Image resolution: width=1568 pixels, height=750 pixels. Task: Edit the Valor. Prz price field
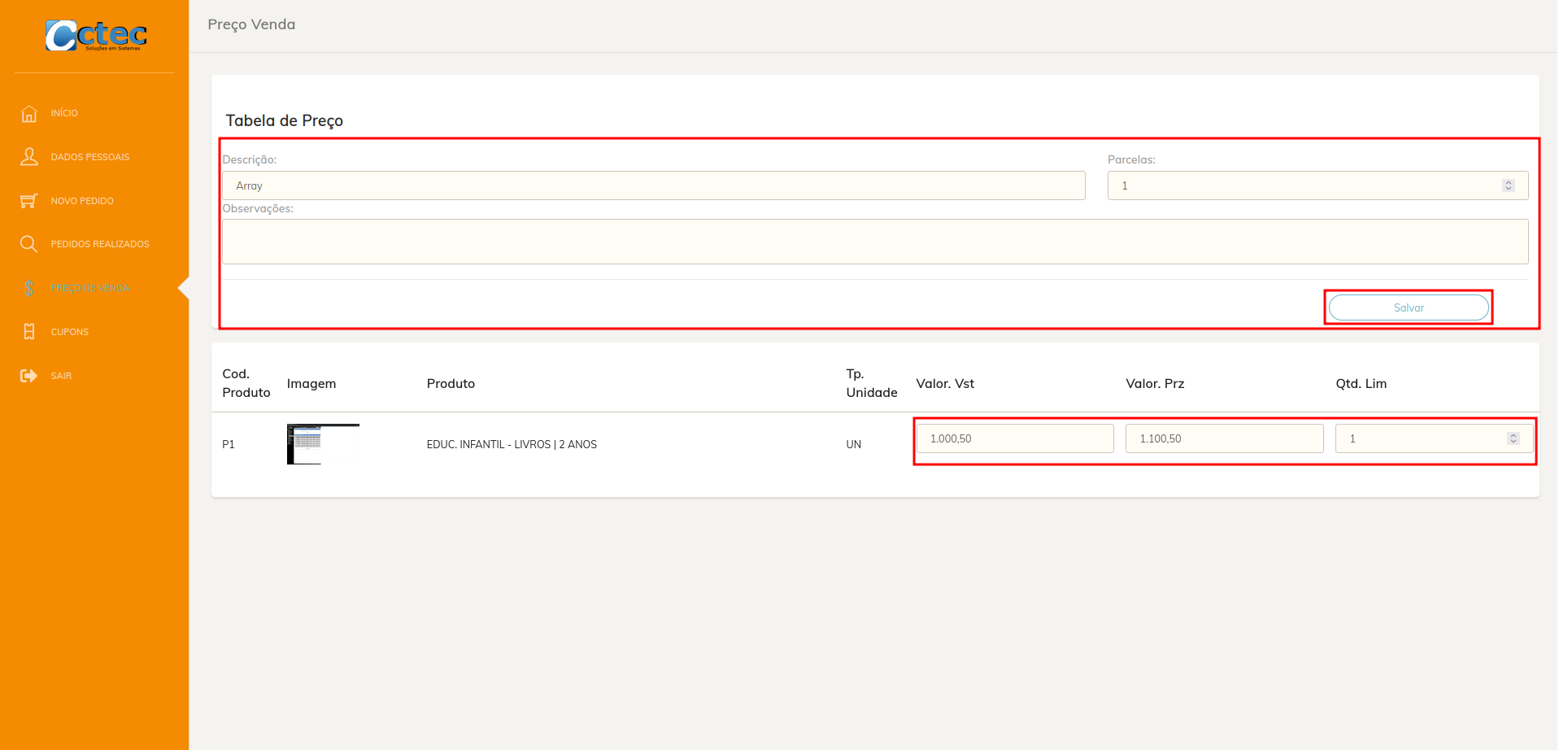1224,438
